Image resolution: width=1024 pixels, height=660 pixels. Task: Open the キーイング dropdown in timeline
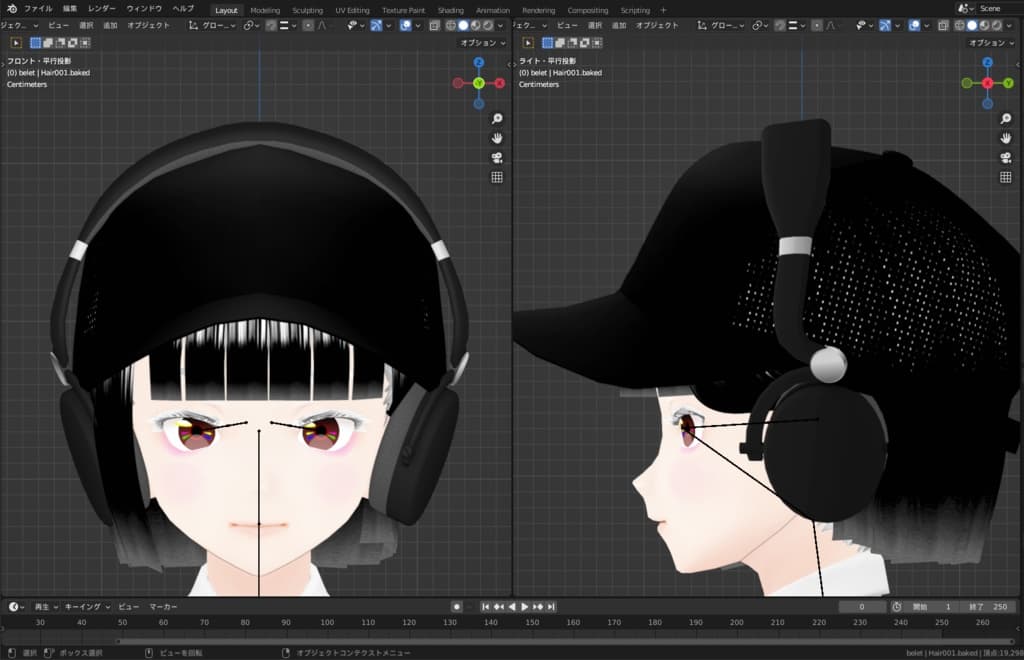(x=88, y=607)
